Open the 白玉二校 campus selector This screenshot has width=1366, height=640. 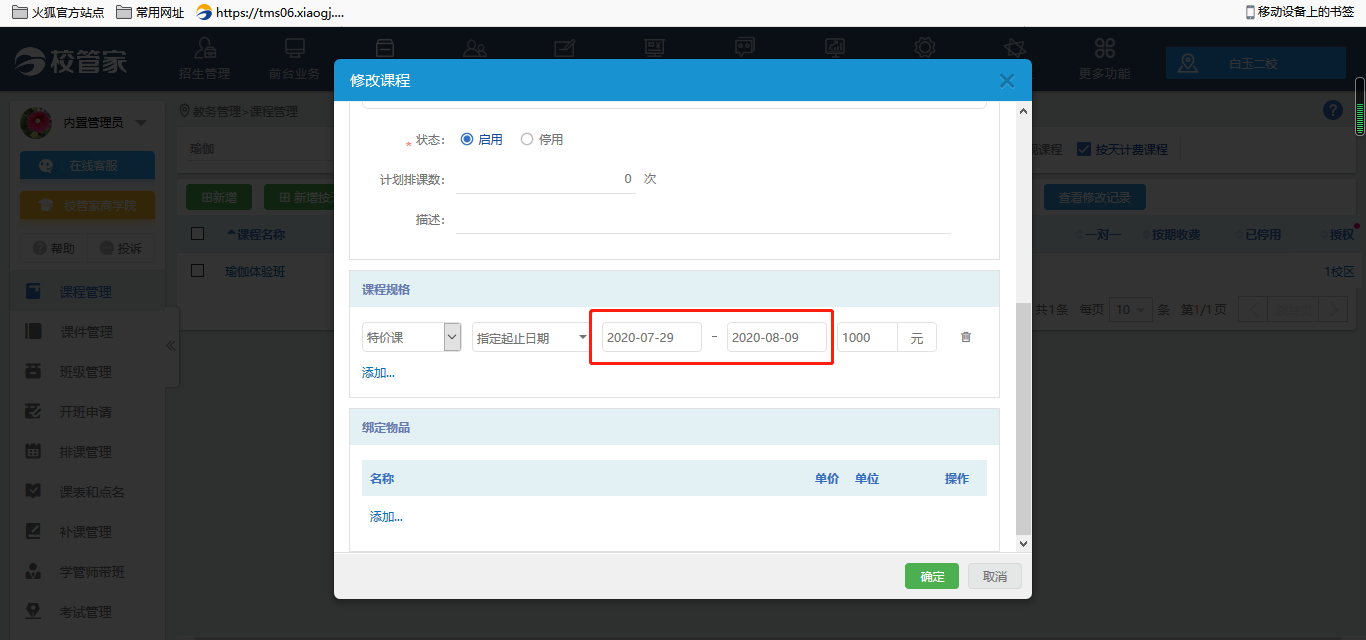pyautogui.click(x=1255, y=63)
